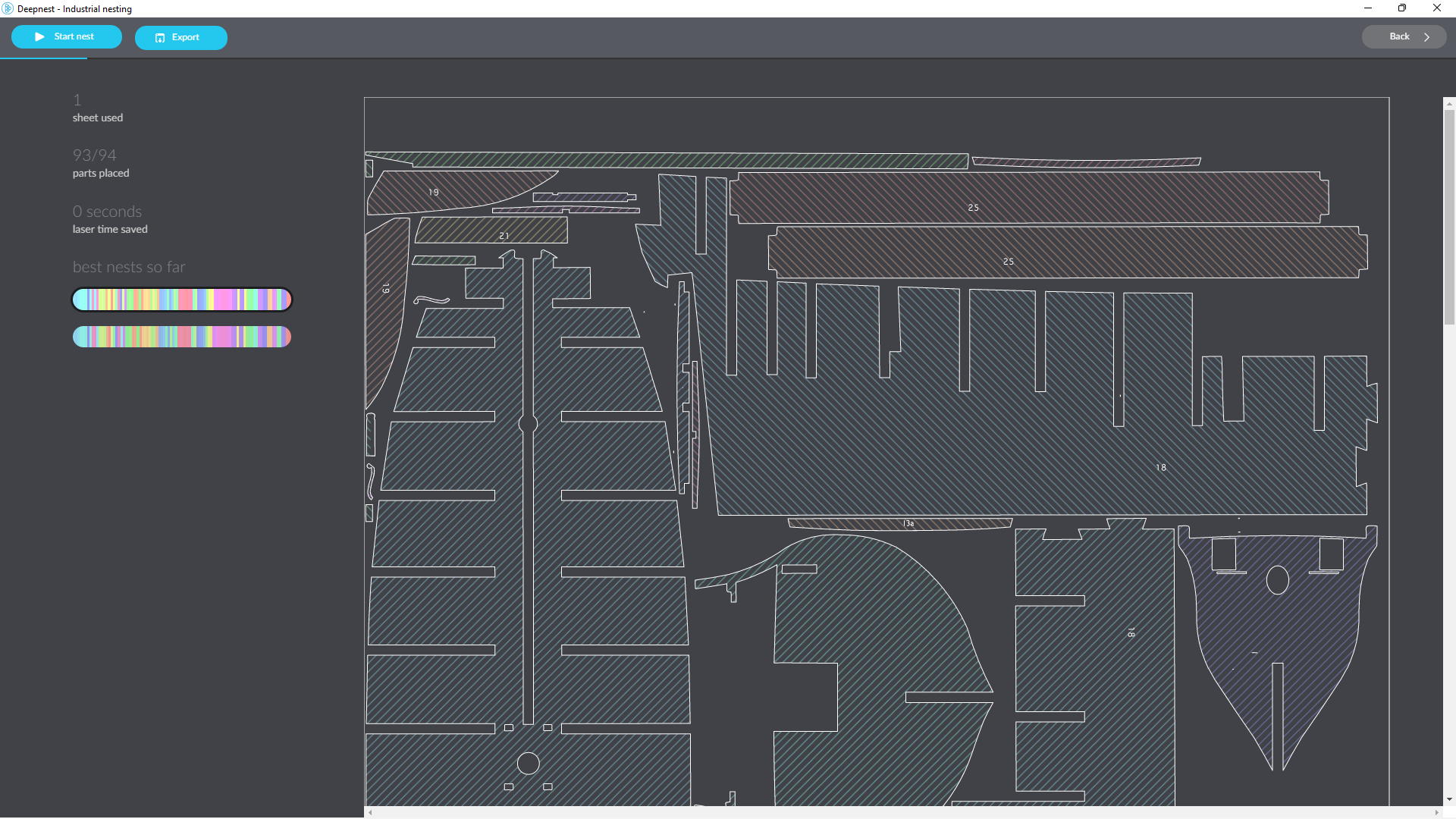Click the Export button
The width and height of the screenshot is (1456, 819).
(180, 37)
